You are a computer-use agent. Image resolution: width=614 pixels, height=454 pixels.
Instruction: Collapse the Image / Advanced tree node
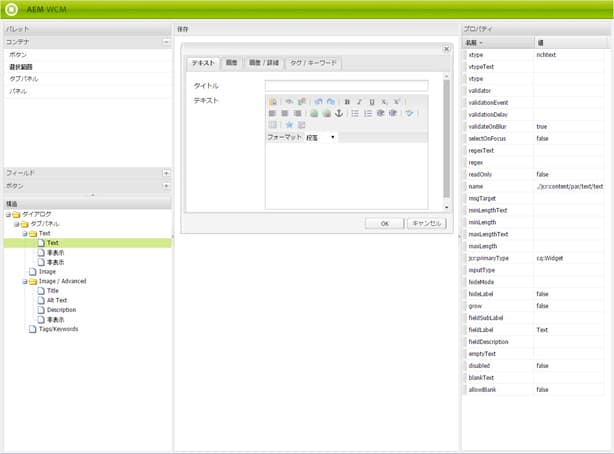pos(25,282)
